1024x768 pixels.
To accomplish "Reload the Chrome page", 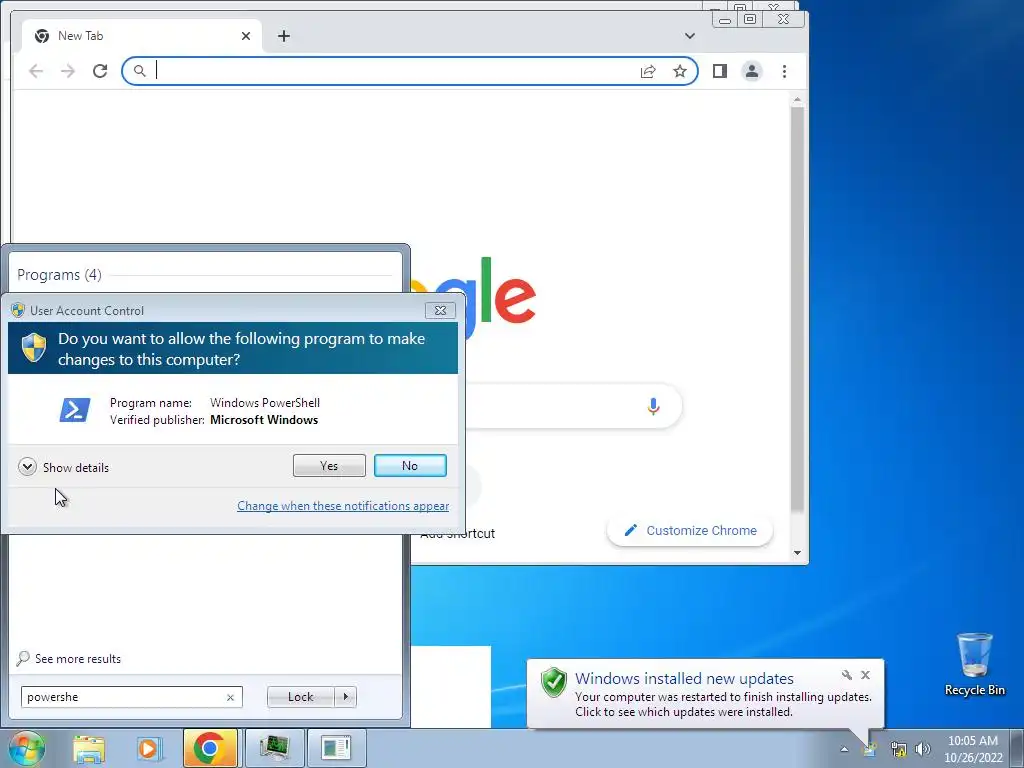I will 100,71.
